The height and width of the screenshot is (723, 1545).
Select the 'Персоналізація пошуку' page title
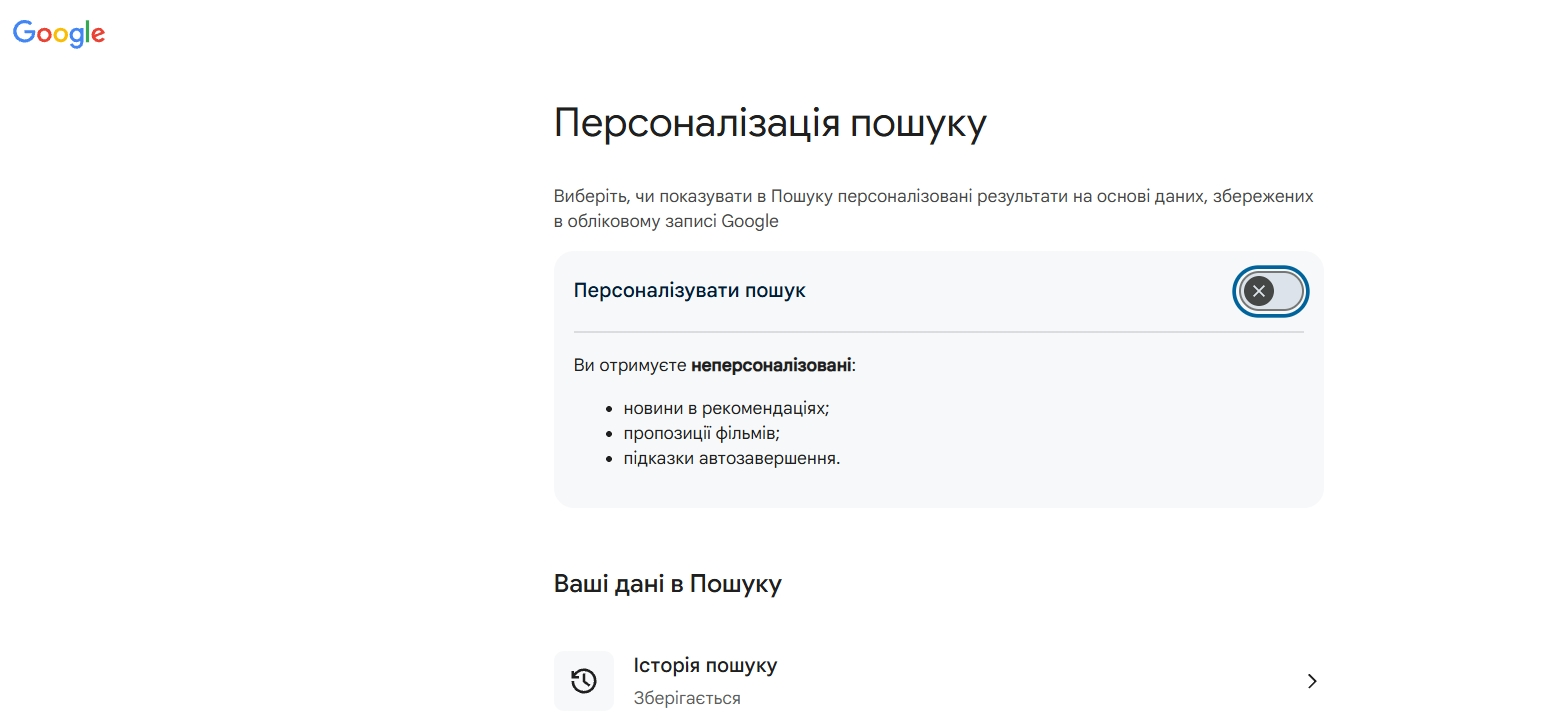click(770, 122)
